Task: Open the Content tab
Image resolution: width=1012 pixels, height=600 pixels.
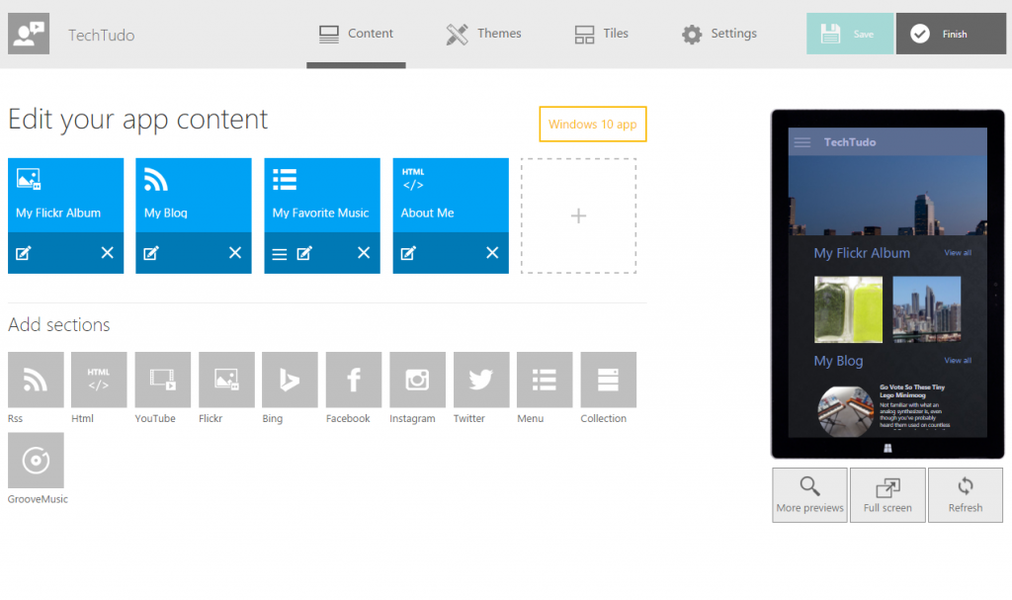Action: point(356,34)
